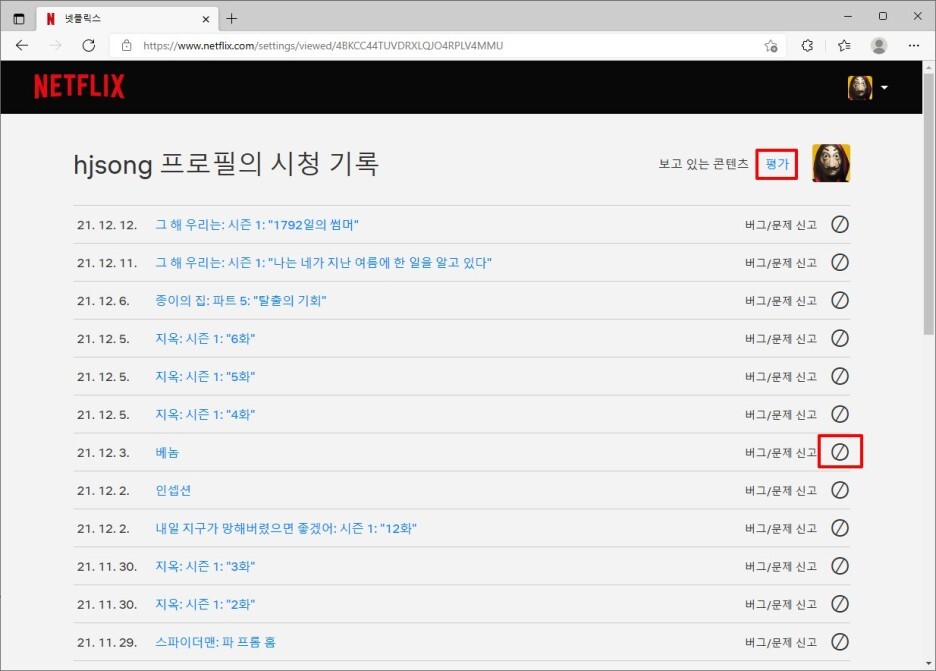Image resolution: width=936 pixels, height=671 pixels.
Task: Open '스파이더맨: 파 프롬 홈' title link
Action: click(x=215, y=642)
